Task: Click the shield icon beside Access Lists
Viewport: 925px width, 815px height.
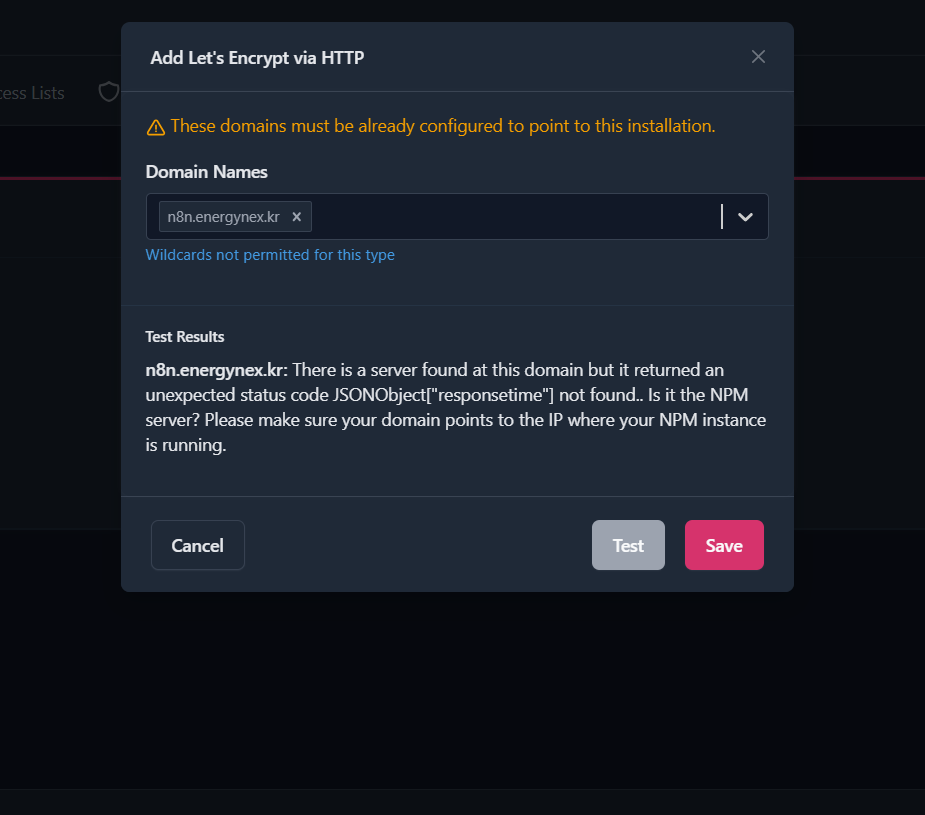Action: [x=108, y=92]
